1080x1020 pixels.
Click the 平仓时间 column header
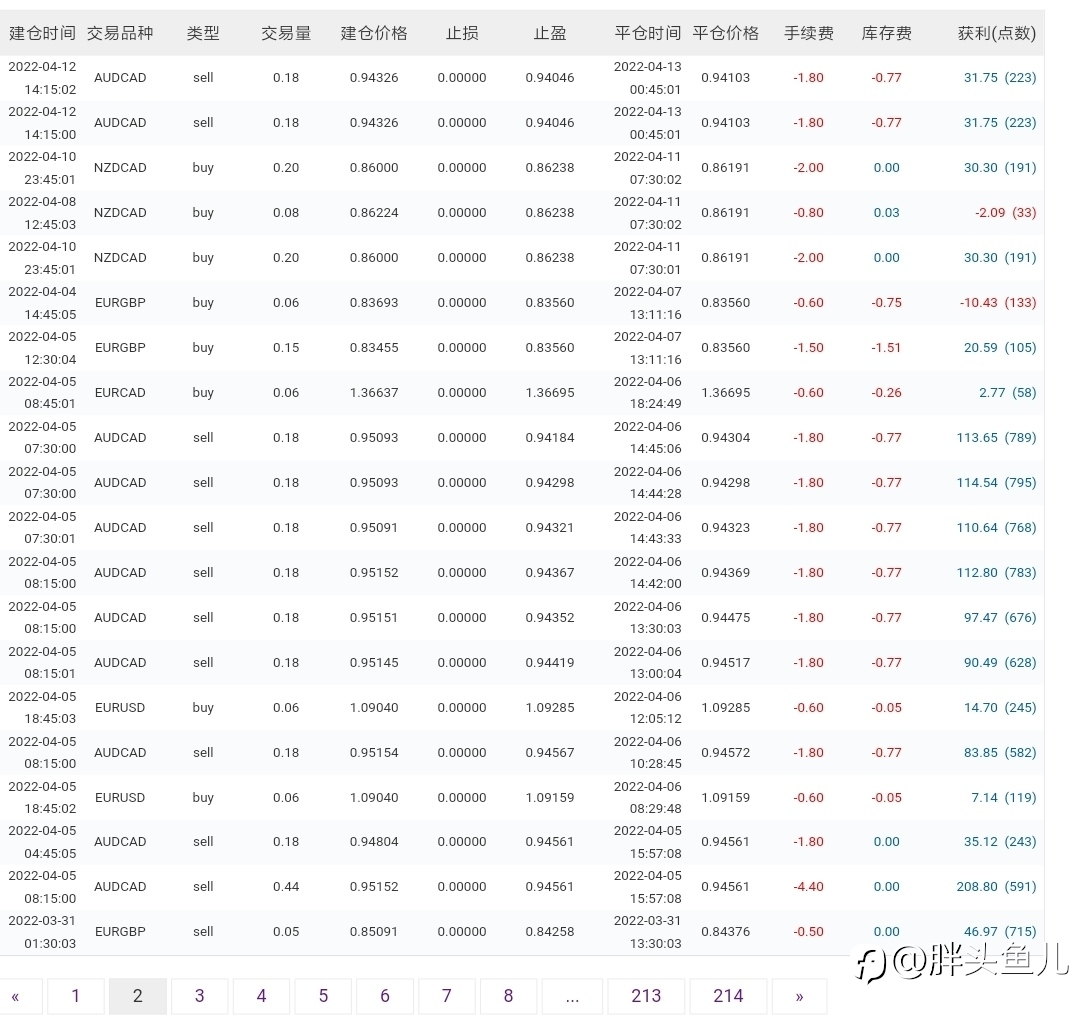click(x=647, y=33)
